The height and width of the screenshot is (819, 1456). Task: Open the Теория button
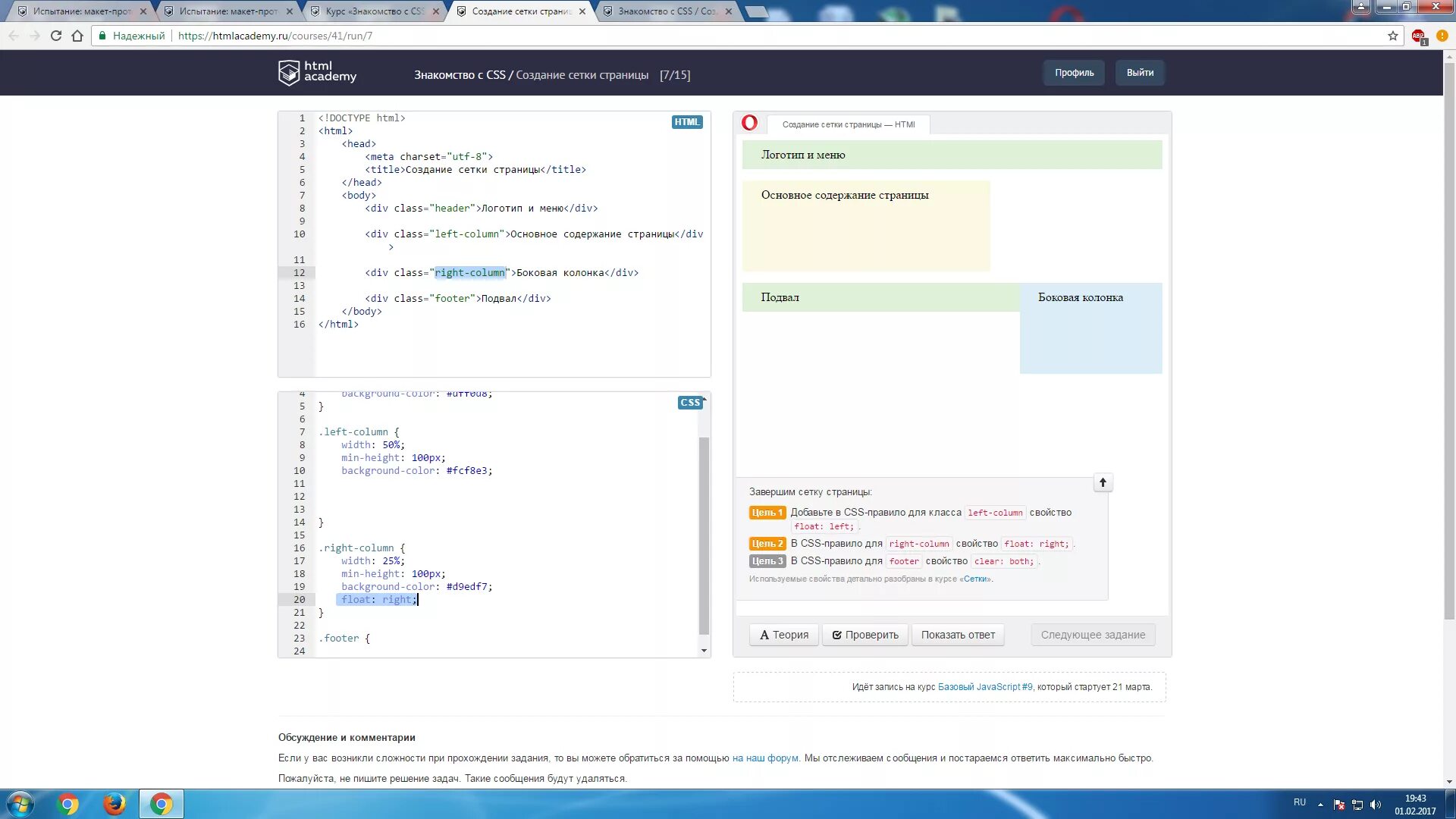[784, 635]
